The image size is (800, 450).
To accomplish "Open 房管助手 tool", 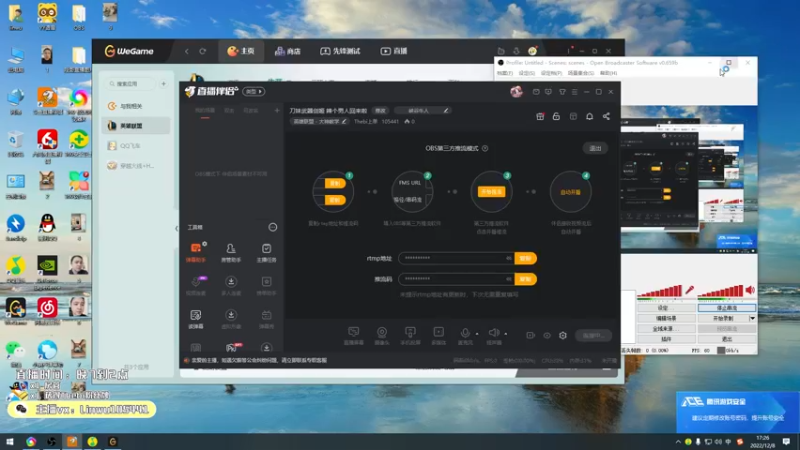I will pyautogui.click(x=231, y=252).
